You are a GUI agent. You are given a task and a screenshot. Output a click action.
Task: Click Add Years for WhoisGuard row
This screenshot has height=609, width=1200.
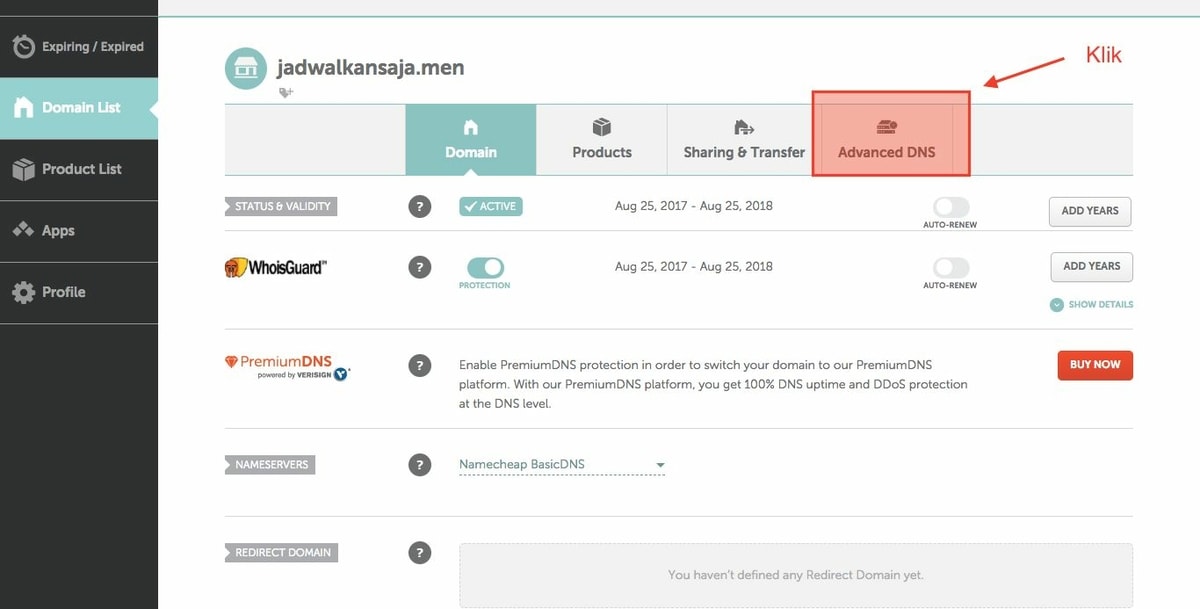(x=1091, y=267)
